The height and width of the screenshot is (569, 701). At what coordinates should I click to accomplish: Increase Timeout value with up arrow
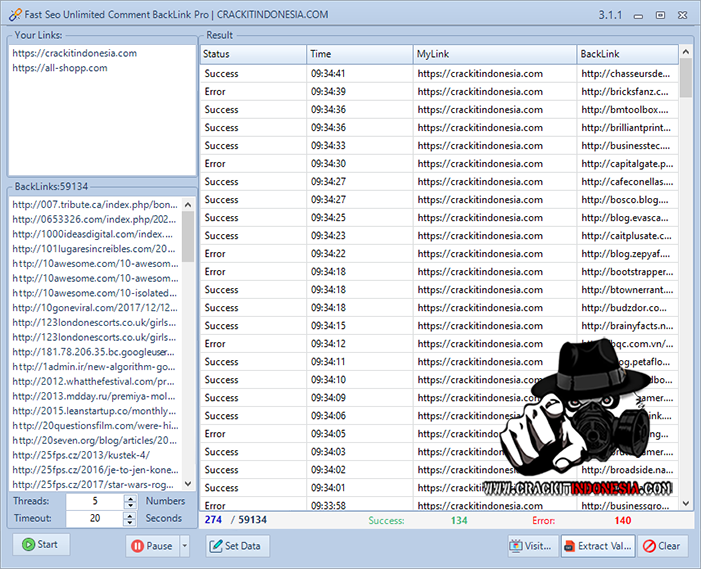point(130,515)
